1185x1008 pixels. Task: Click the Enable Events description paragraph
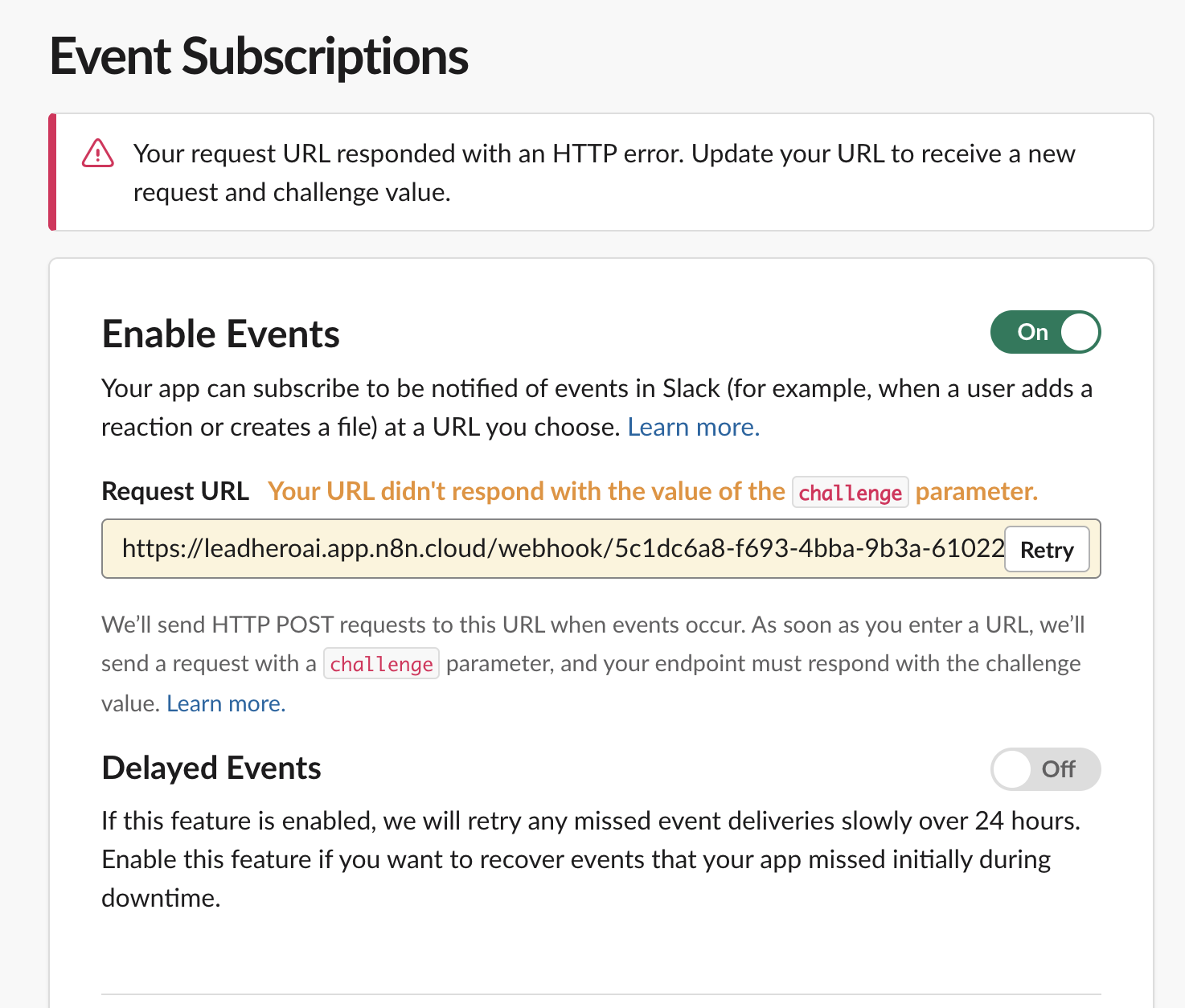[595, 408]
